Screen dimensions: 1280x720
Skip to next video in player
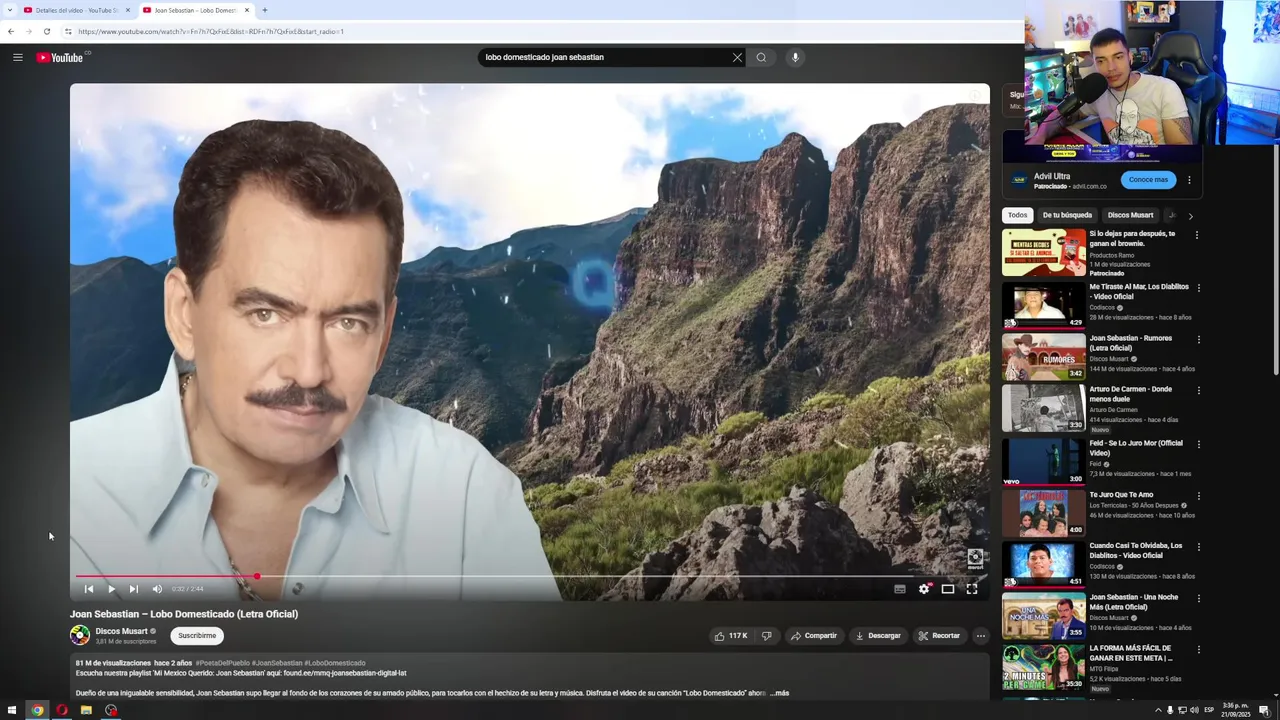tap(133, 589)
